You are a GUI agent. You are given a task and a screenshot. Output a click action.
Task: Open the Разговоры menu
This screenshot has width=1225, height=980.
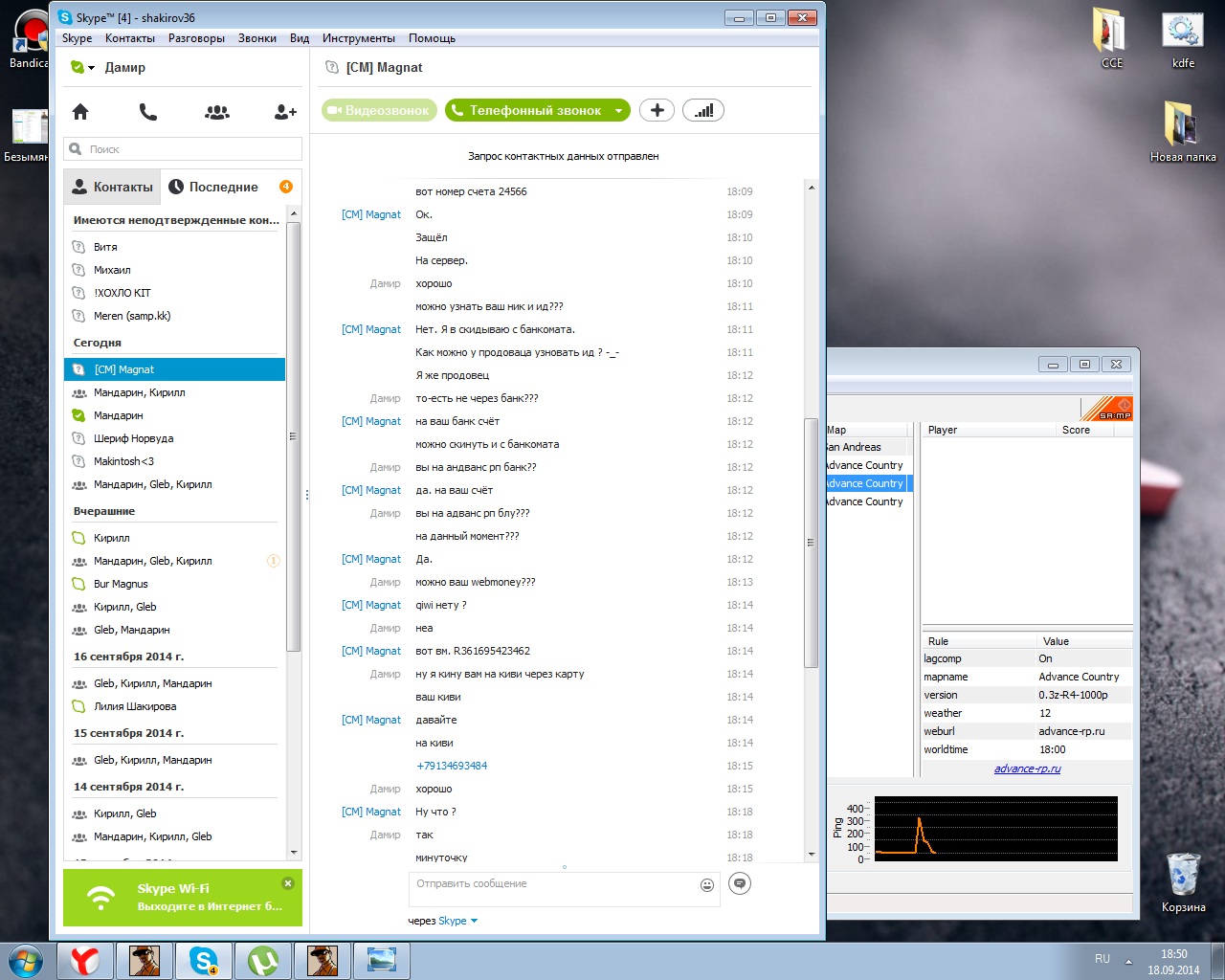point(197,38)
